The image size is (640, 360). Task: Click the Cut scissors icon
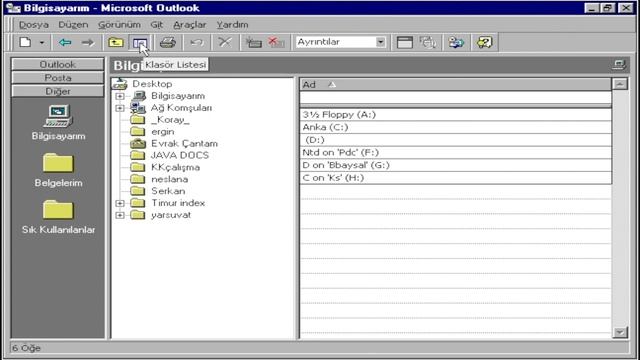click(x=225, y=42)
